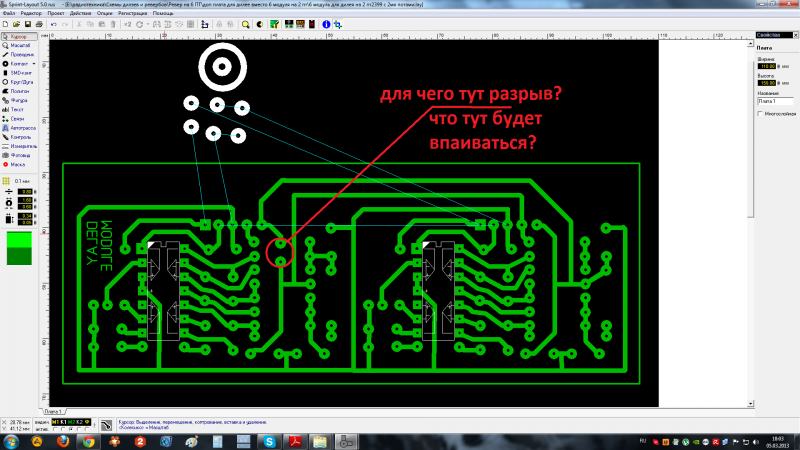Click the pad outer diameter value field
Image resolution: width=800 pixels, height=450 pixels.
24,200
